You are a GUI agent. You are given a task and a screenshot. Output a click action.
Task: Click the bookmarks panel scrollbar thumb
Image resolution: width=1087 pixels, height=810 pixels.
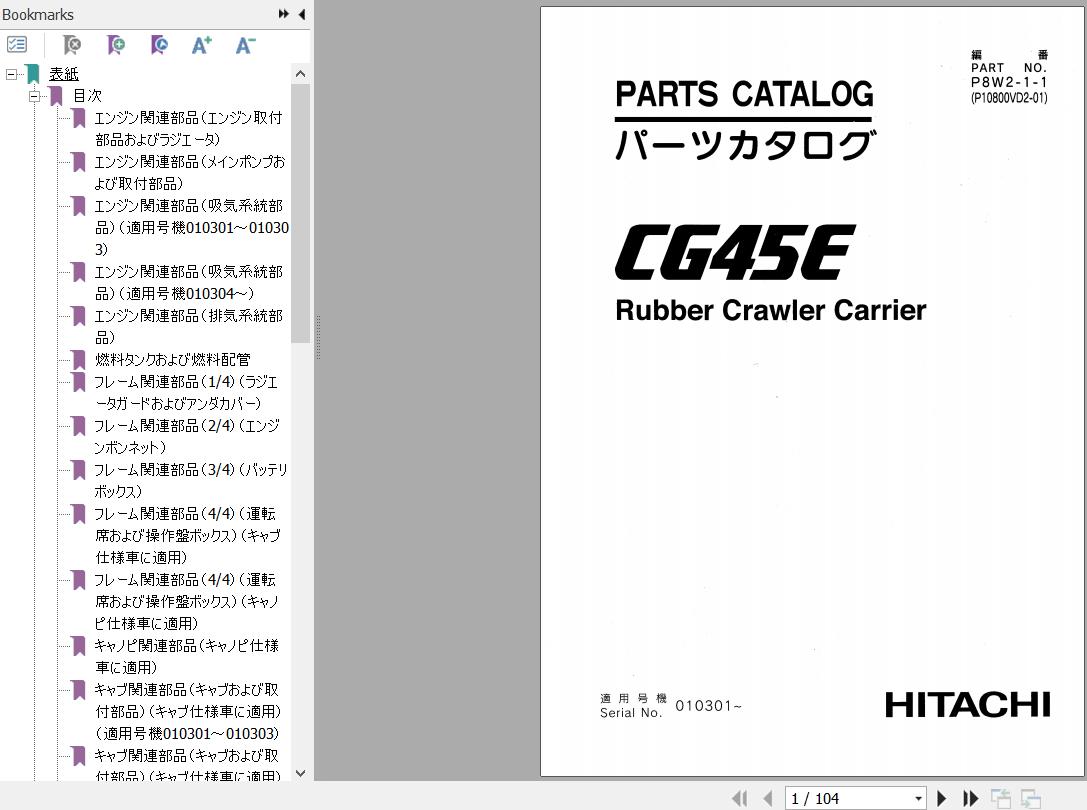[x=300, y=213]
